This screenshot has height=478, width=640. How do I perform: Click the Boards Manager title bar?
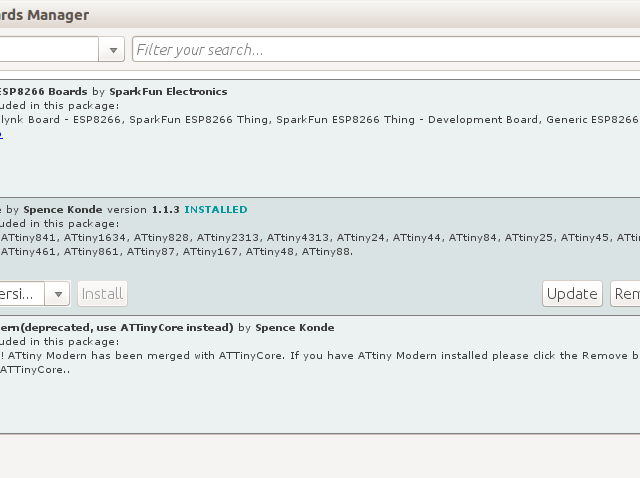(x=320, y=15)
